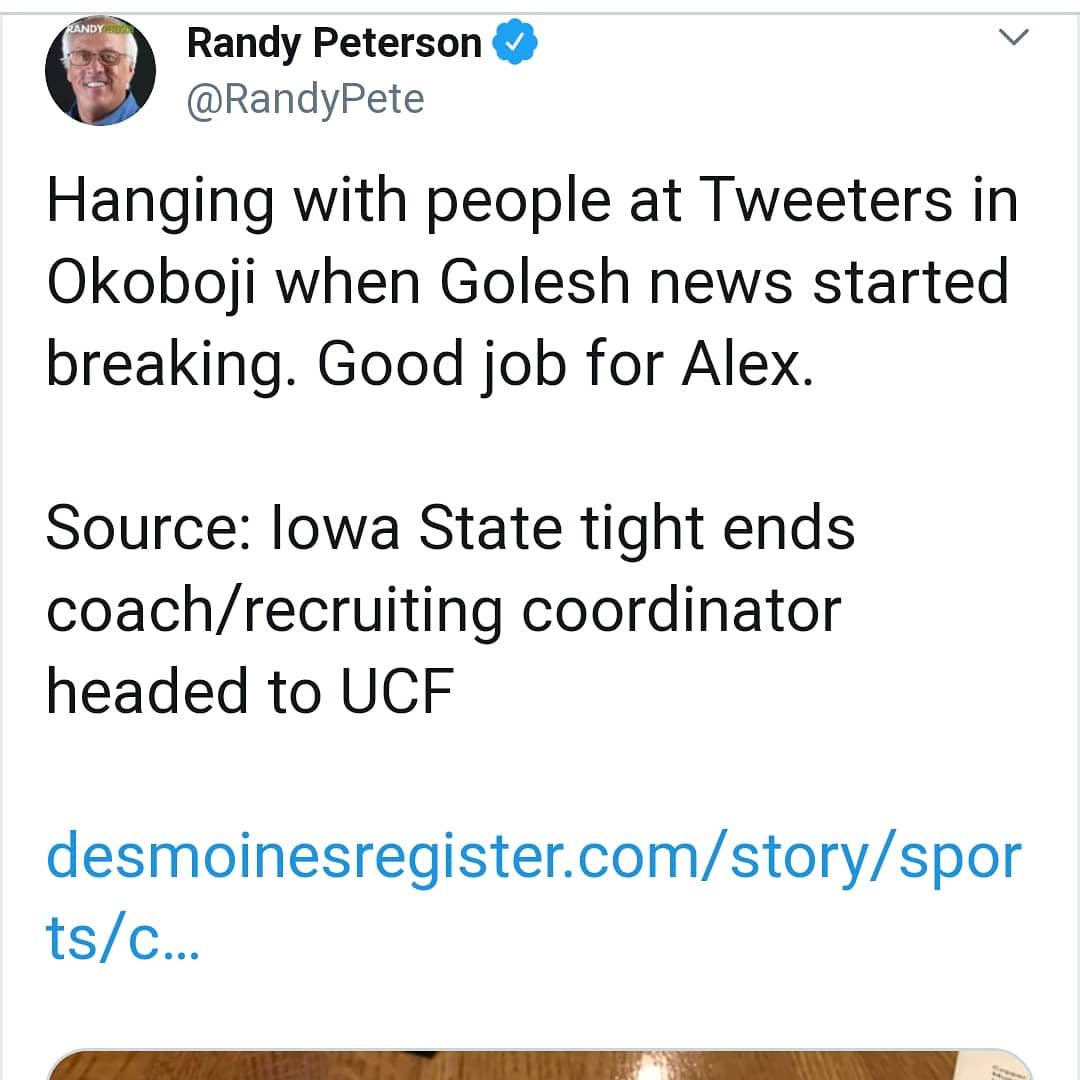The width and height of the screenshot is (1080, 1080).
Task: Open Randy Peterson's profile avatar
Action: (x=101, y=70)
